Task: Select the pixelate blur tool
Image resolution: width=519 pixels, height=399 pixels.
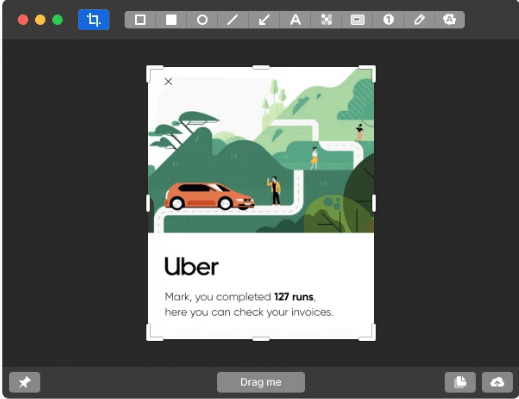Action: [x=326, y=20]
